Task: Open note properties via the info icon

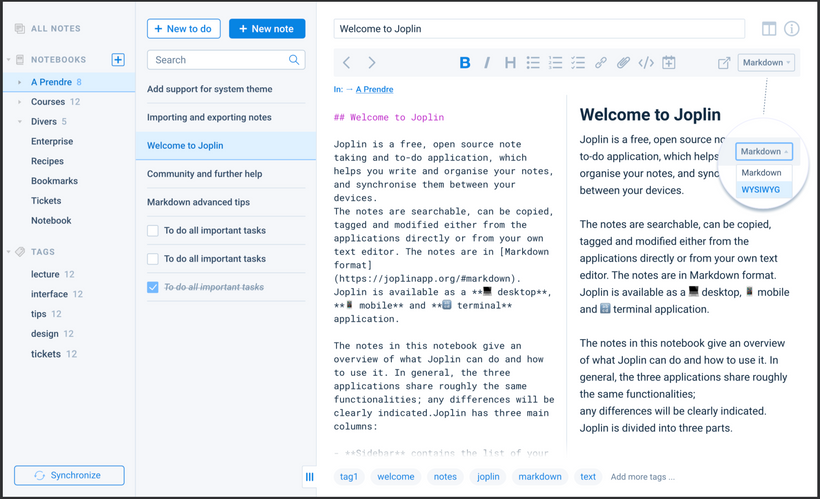Action: pyautogui.click(x=791, y=29)
